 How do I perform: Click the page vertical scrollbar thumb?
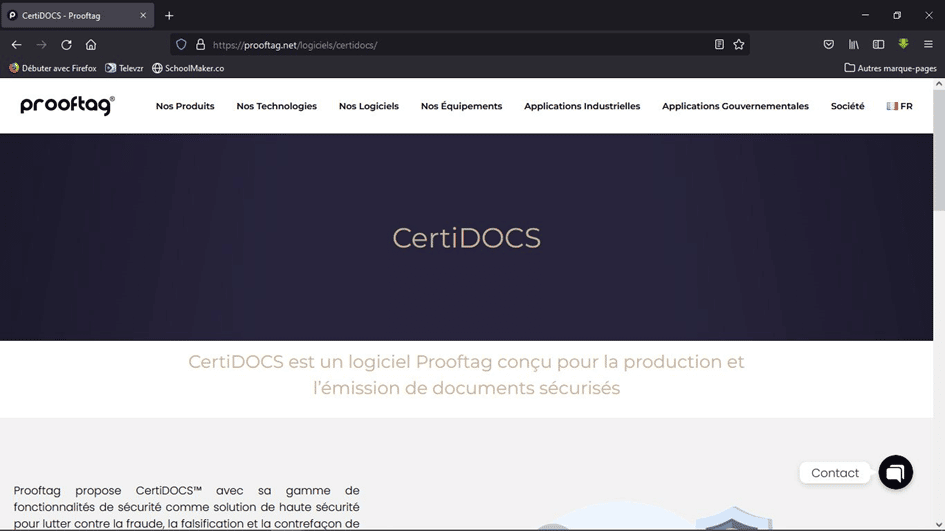tap(939, 151)
